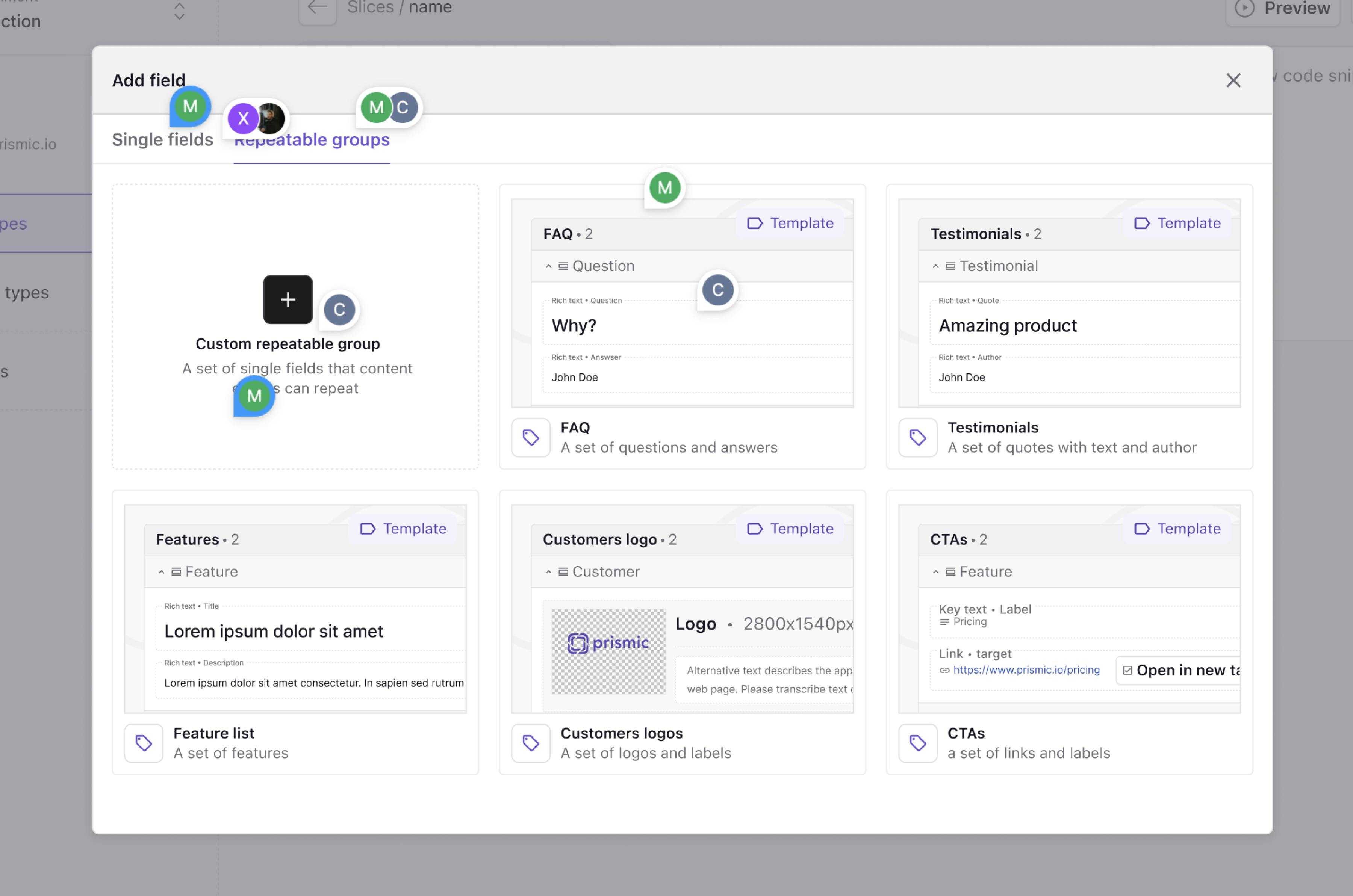This screenshot has width=1353, height=896.
Task: Click the tag icon beside Feature list
Action: coord(144,743)
